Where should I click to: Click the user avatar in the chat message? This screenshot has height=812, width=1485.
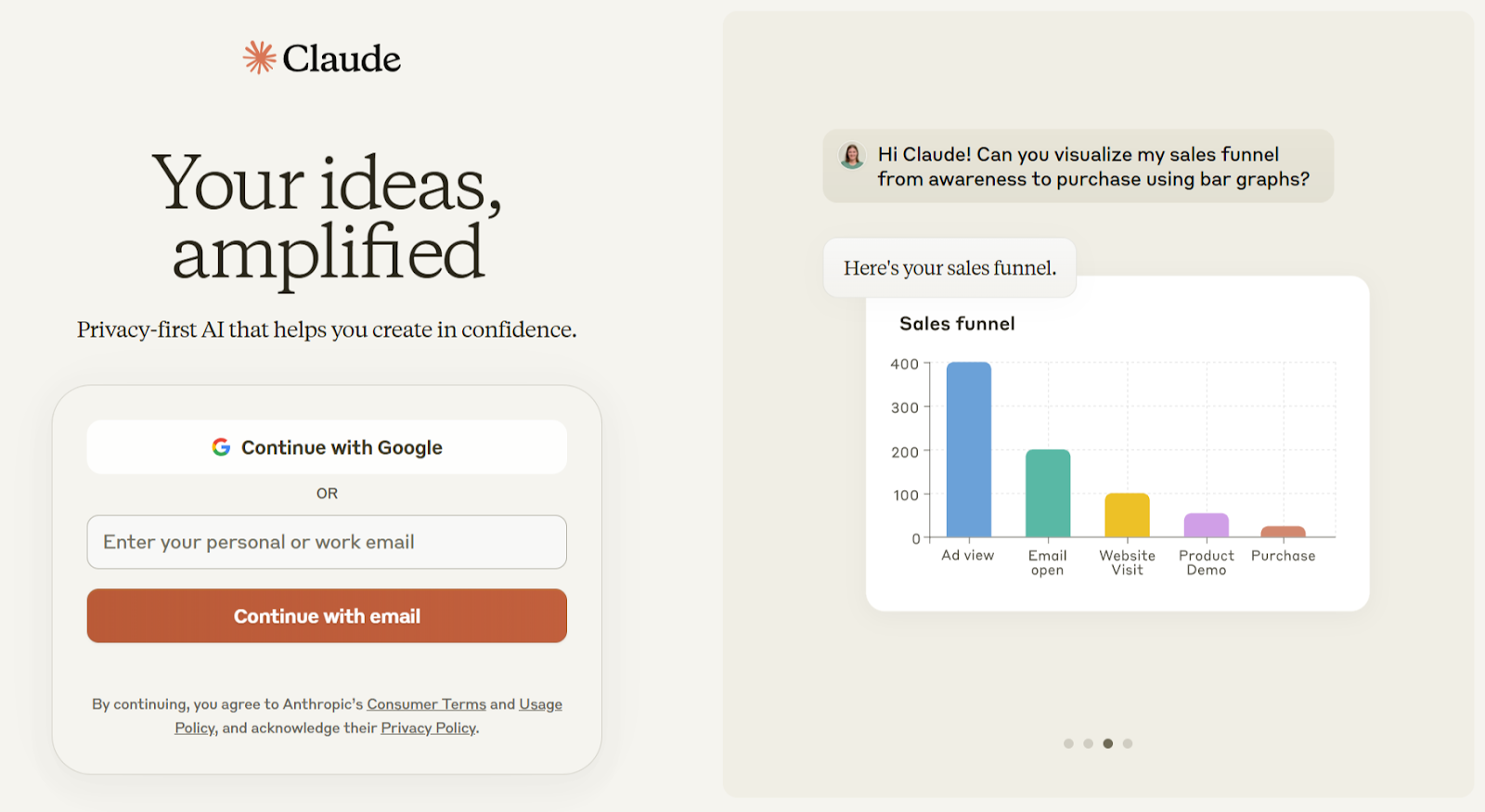[852, 155]
